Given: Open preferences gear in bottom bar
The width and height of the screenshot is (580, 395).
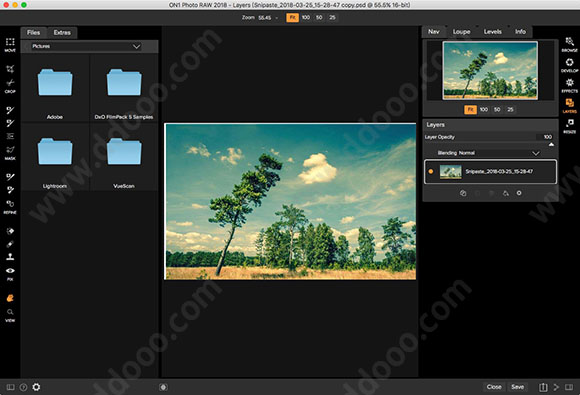Looking at the screenshot, I should pyautogui.click(x=36, y=387).
